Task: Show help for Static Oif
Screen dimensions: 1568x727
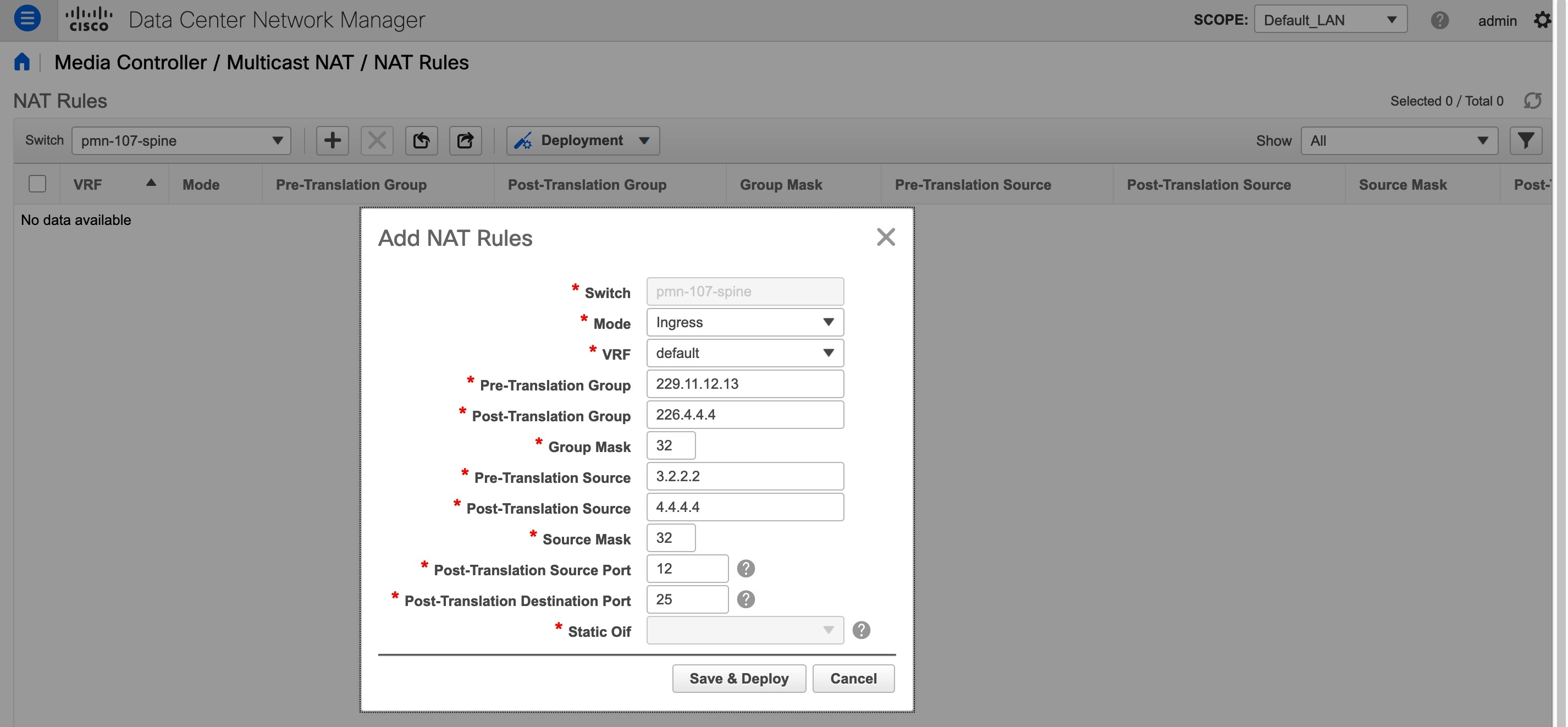Action: click(x=862, y=630)
